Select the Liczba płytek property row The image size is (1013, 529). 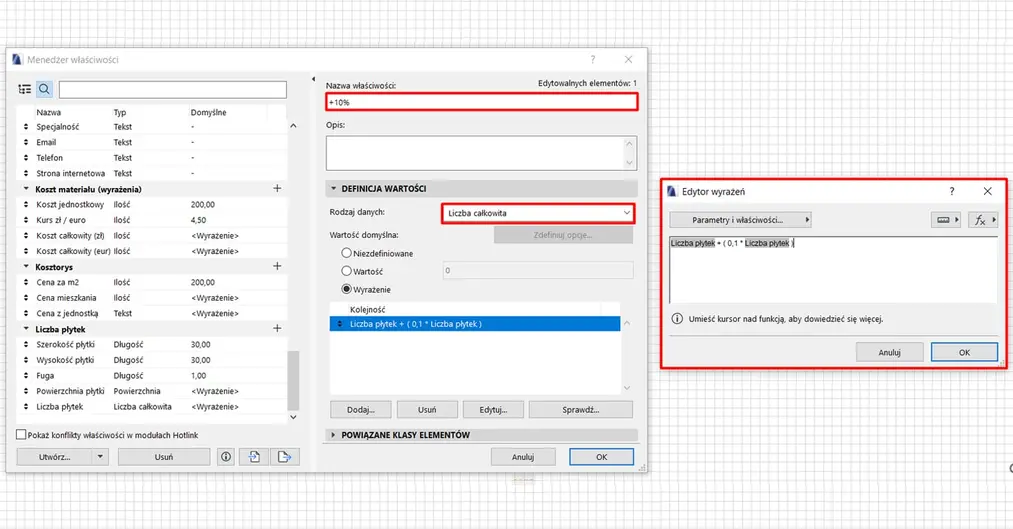point(152,407)
